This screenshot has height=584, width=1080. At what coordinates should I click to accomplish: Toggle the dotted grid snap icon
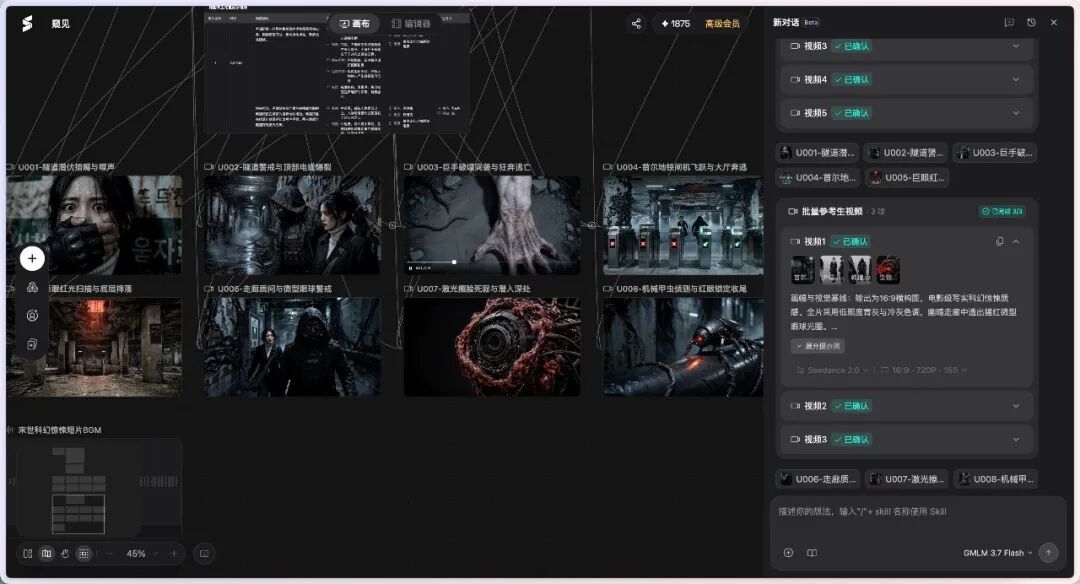pos(83,553)
